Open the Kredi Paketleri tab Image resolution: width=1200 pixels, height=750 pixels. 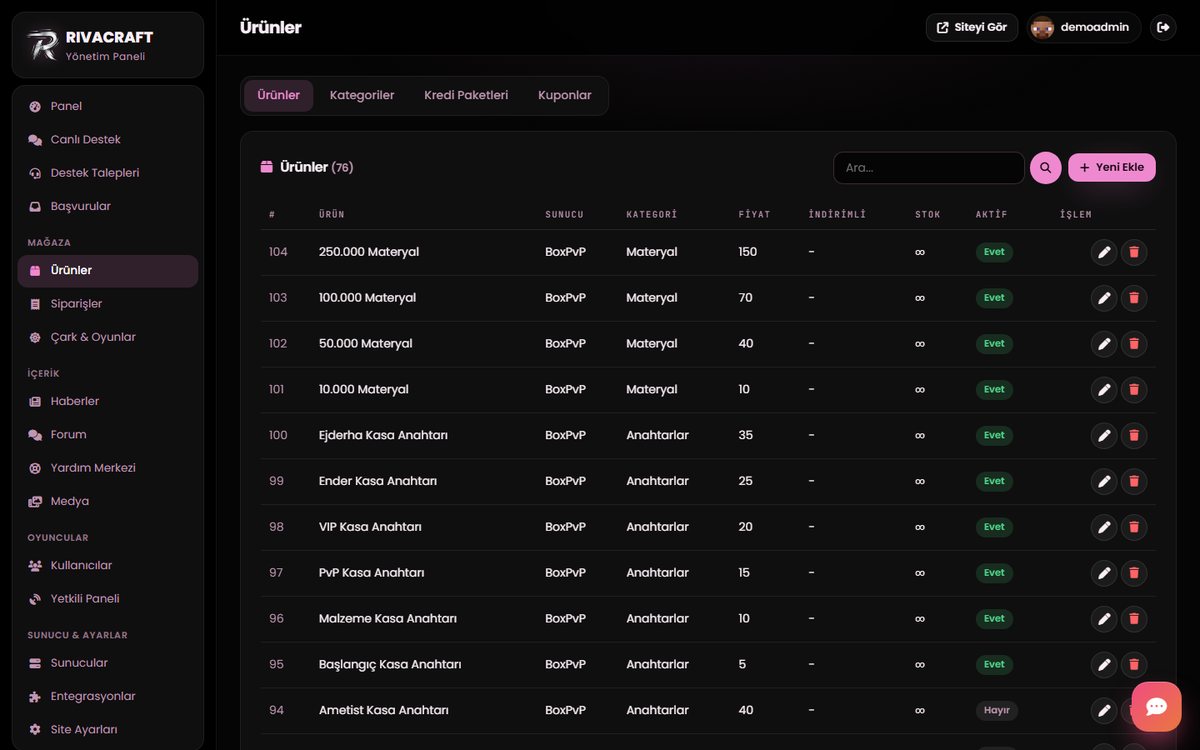point(466,95)
